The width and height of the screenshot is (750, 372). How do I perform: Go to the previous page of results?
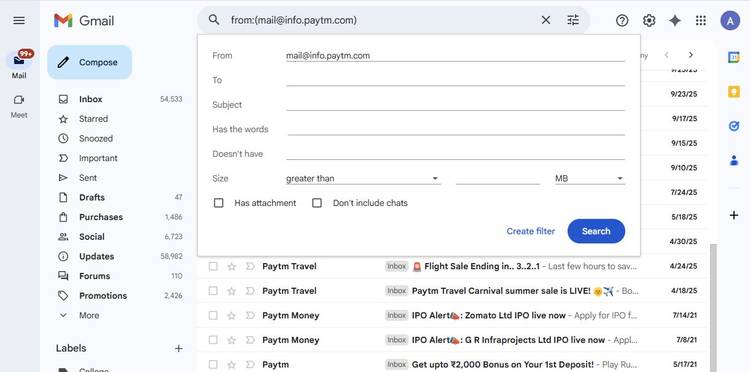[666, 55]
